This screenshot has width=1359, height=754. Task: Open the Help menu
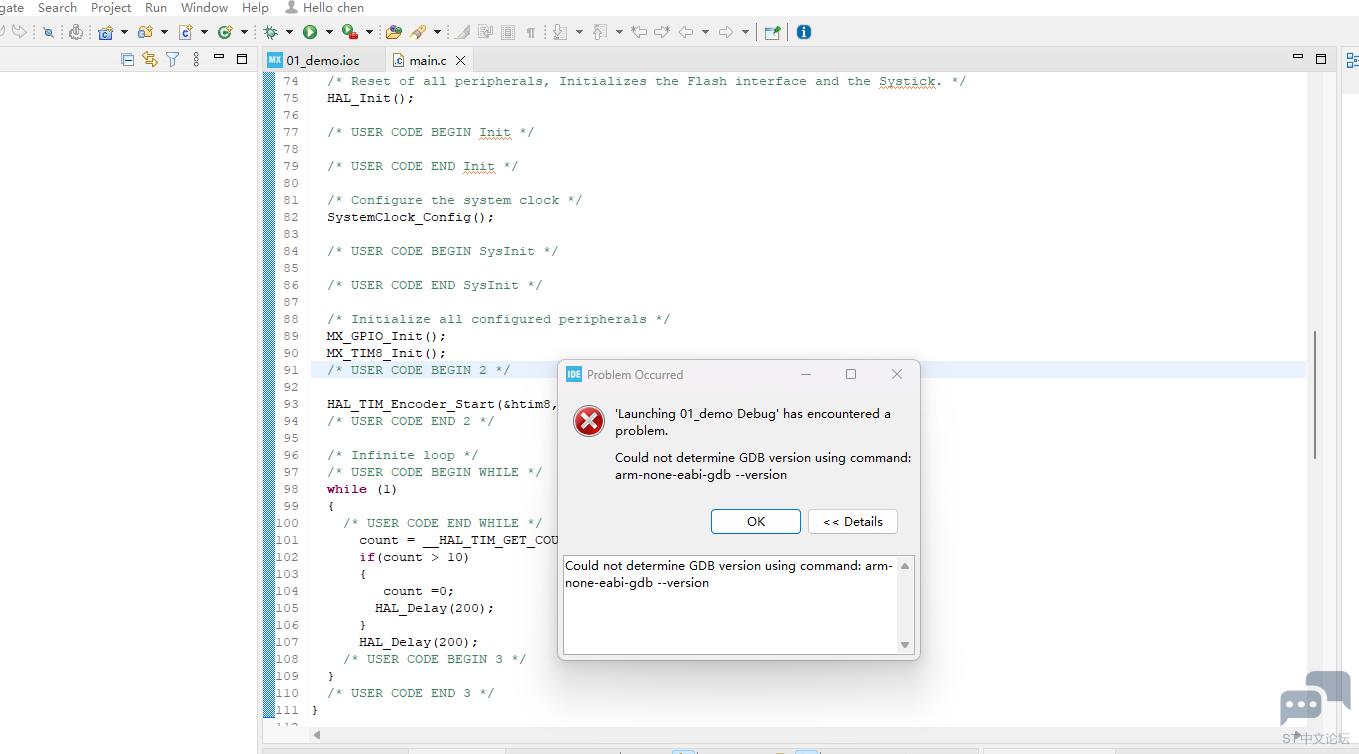(x=255, y=7)
